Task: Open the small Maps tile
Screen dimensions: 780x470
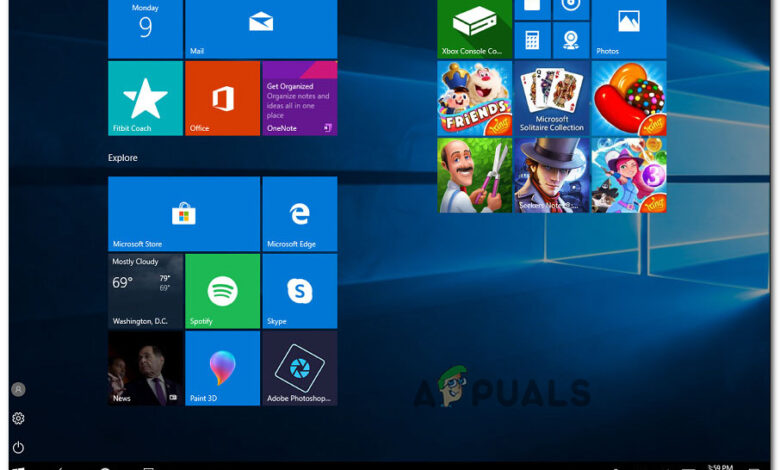Action: (571, 40)
